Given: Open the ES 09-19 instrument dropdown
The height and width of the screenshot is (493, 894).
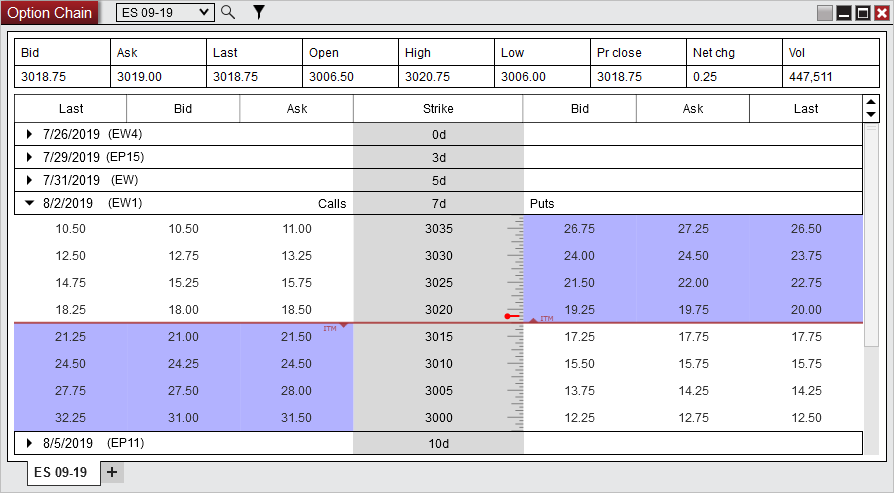Looking at the screenshot, I should [165, 12].
